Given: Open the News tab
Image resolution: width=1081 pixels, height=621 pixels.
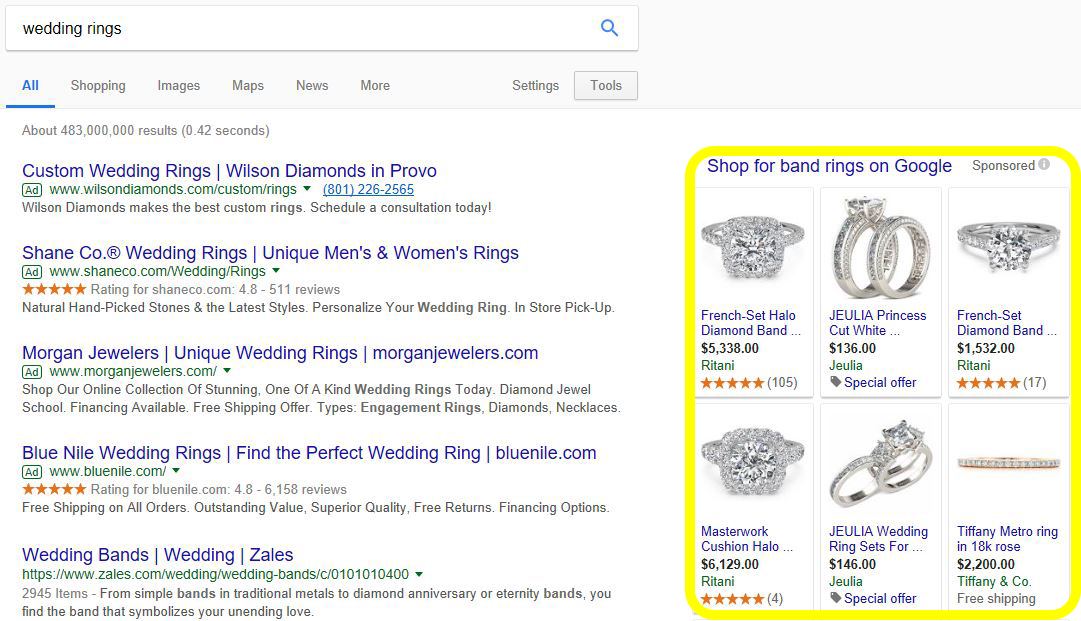Looking at the screenshot, I should pos(312,85).
